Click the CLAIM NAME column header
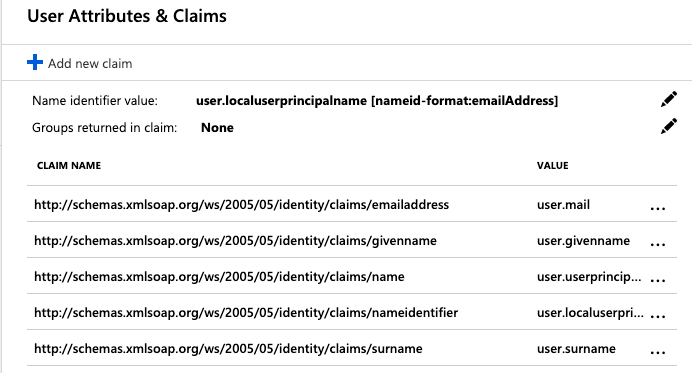692x373 pixels. [x=69, y=166]
